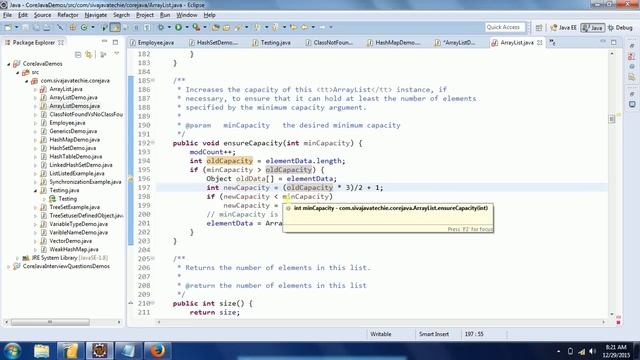The width and height of the screenshot is (640, 360).
Task: Click the Console icon in right trim bar
Action: click(632, 104)
